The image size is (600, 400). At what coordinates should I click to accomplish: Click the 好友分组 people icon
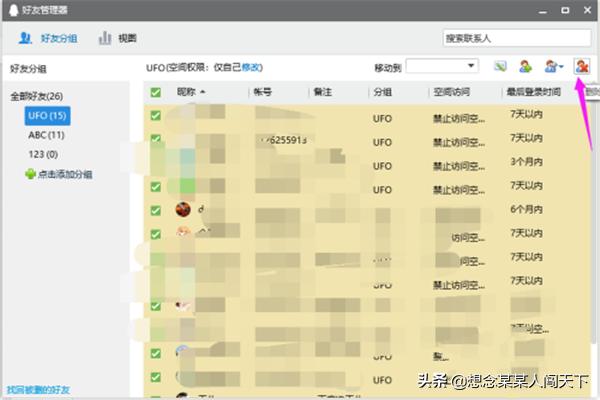(x=25, y=38)
